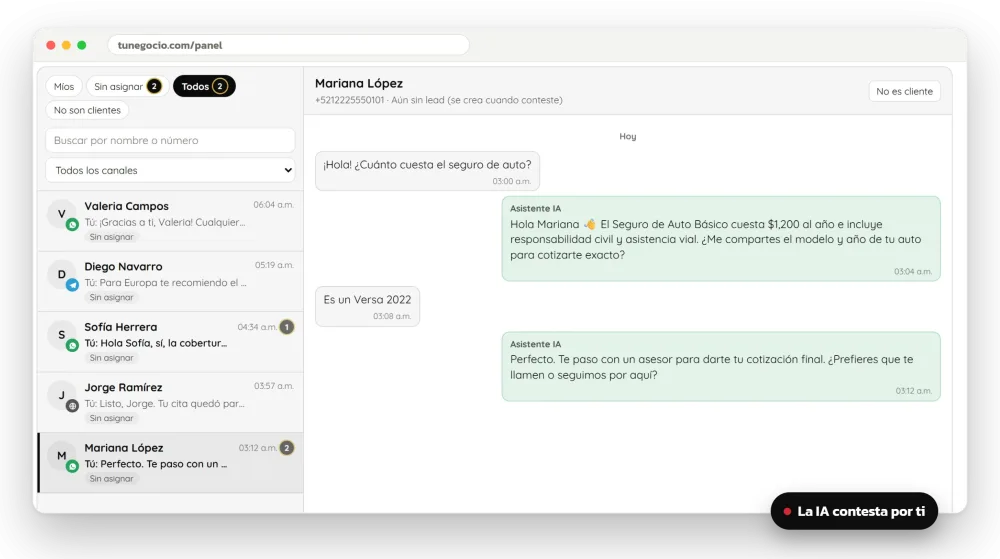Open the Todos los canales dropdown
Screen dimensions: 1000x559
click(x=170, y=170)
